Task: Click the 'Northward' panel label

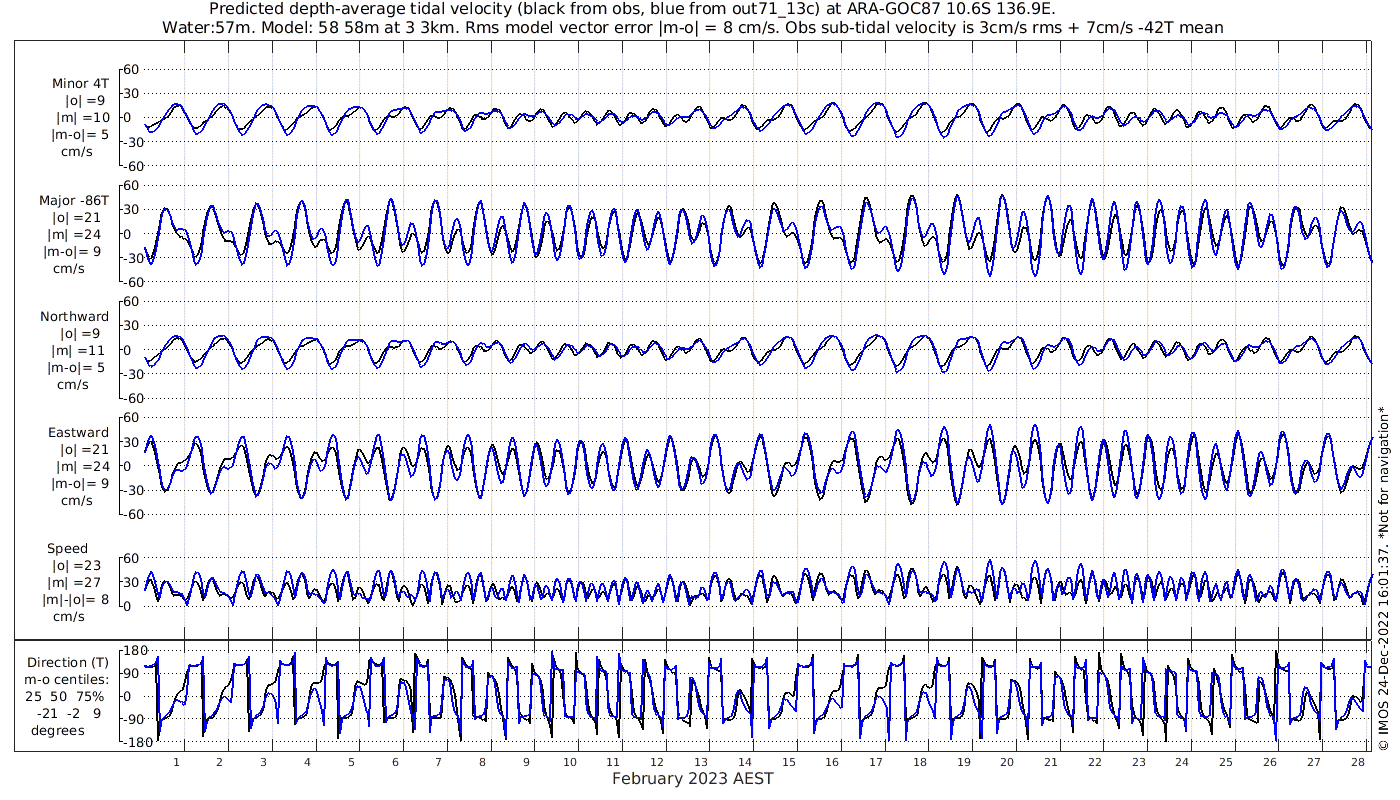Action: (75, 316)
